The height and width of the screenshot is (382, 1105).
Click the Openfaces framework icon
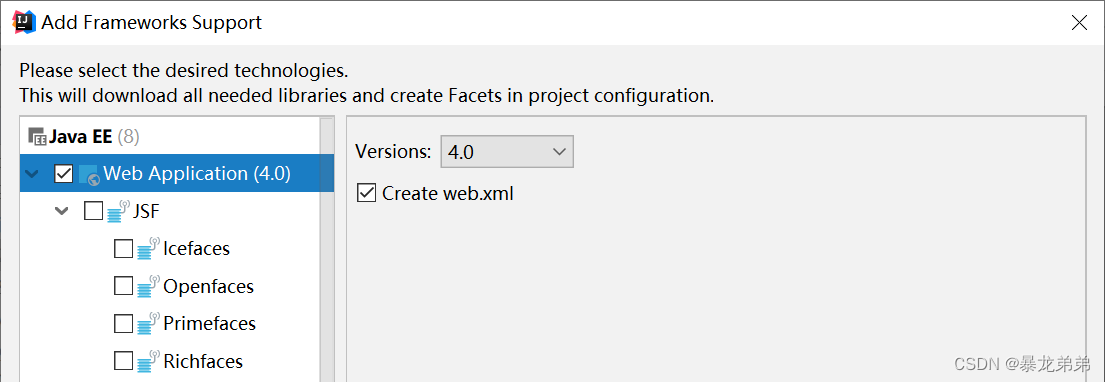(x=149, y=286)
